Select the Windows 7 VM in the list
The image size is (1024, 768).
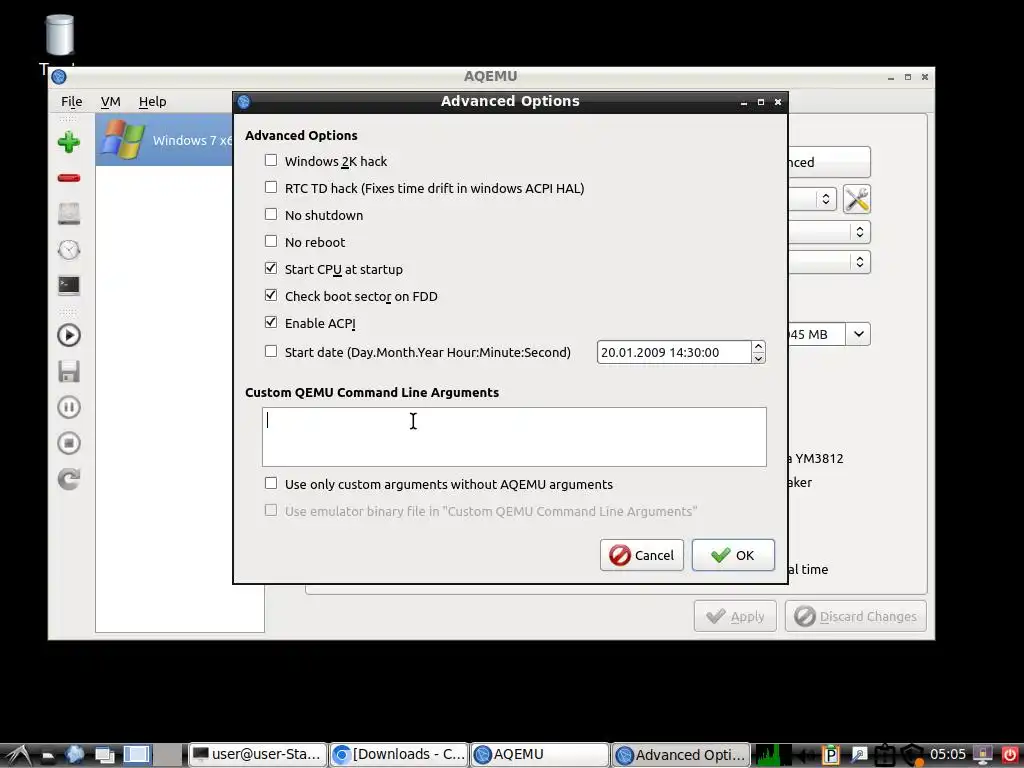(x=165, y=140)
